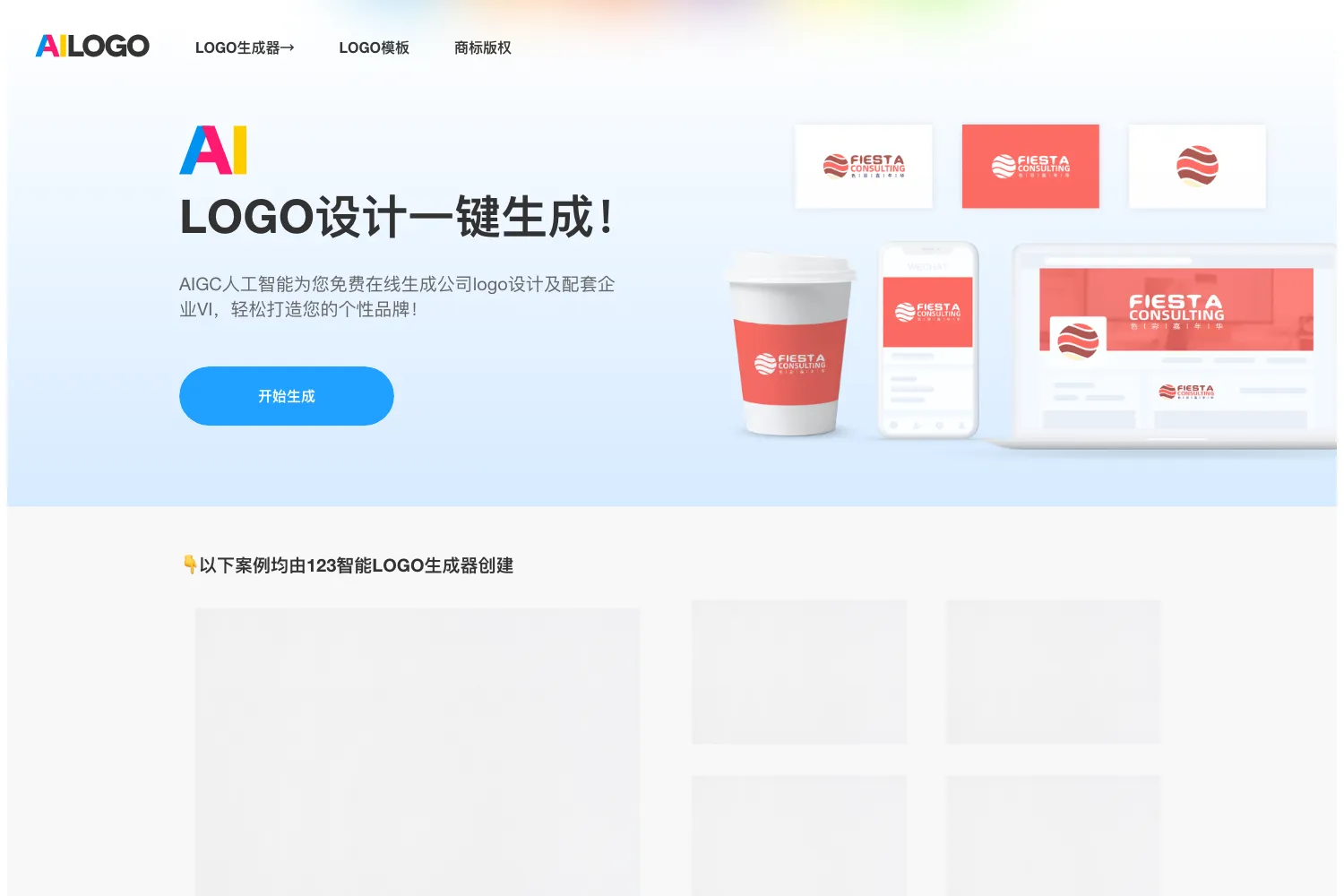Click the laptop mockup banner

(x=1176, y=310)
